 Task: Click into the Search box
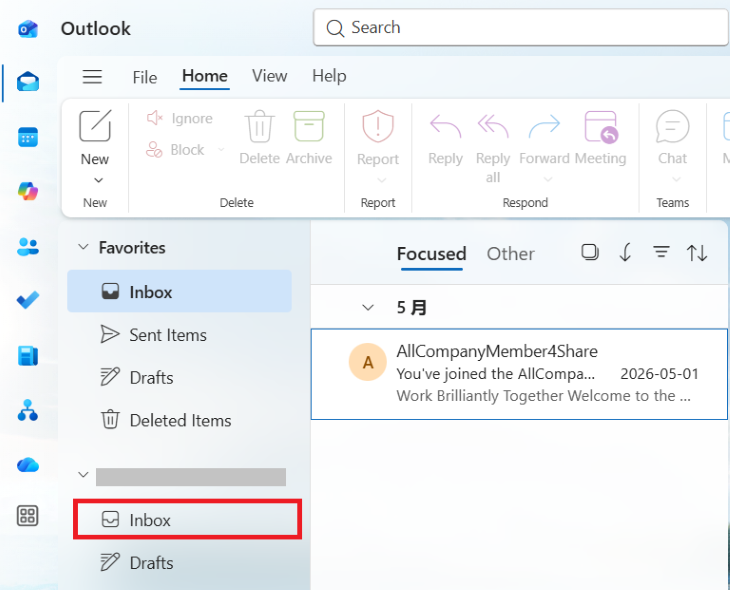[x=520, y=27]
